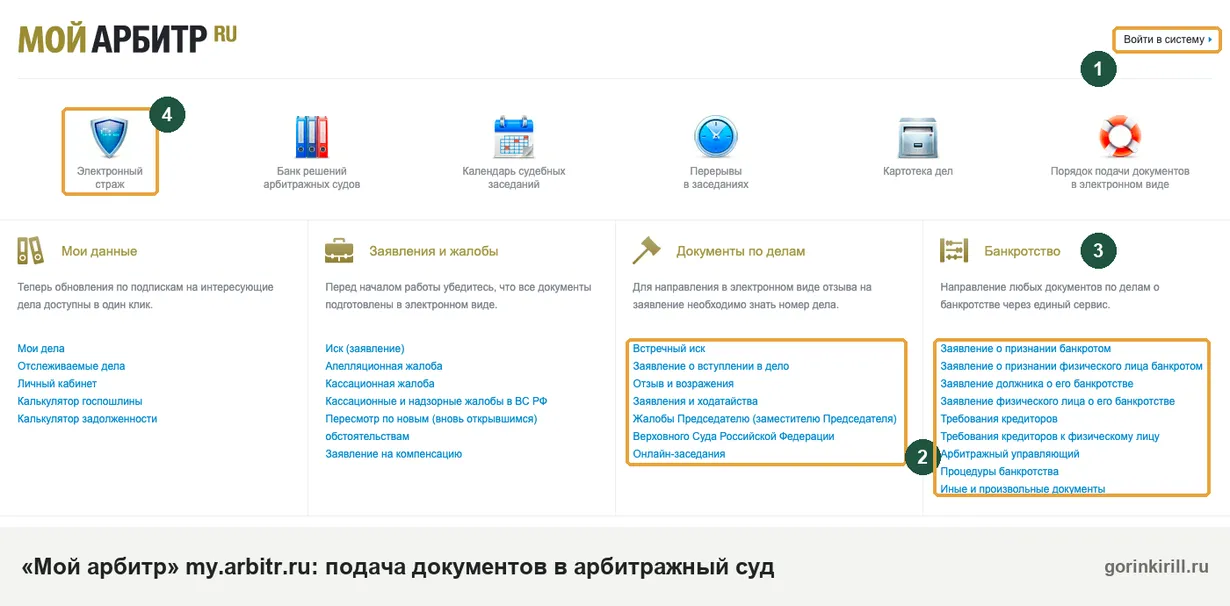Click the Заявления и жалобы briefcase icon
Image resolution: width=1230 pixels, height=606 pixels.
[x=339, y=250]
